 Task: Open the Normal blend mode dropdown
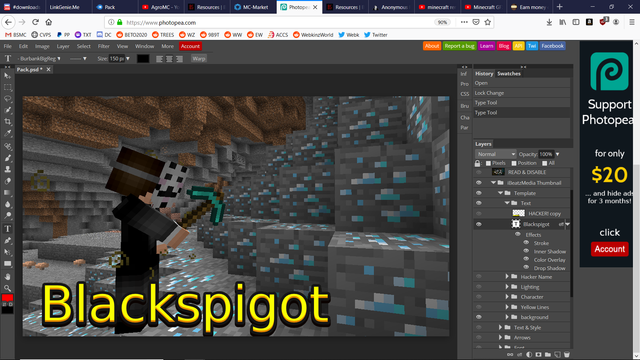496,154
